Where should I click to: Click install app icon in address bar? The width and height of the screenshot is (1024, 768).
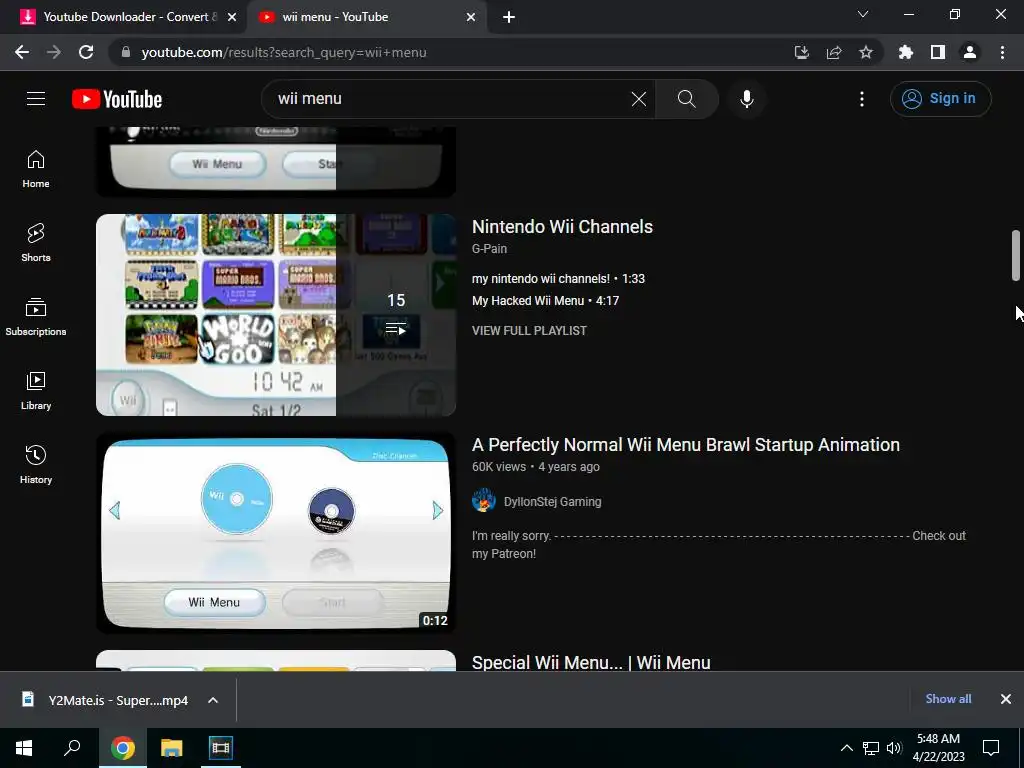(x=801, y=52)
